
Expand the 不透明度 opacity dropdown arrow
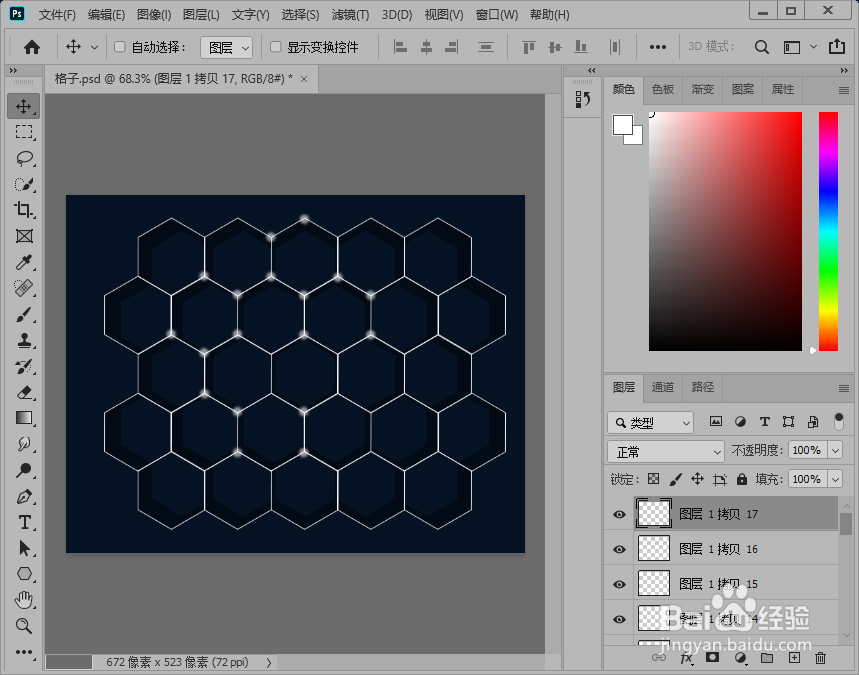click(835, 450)
